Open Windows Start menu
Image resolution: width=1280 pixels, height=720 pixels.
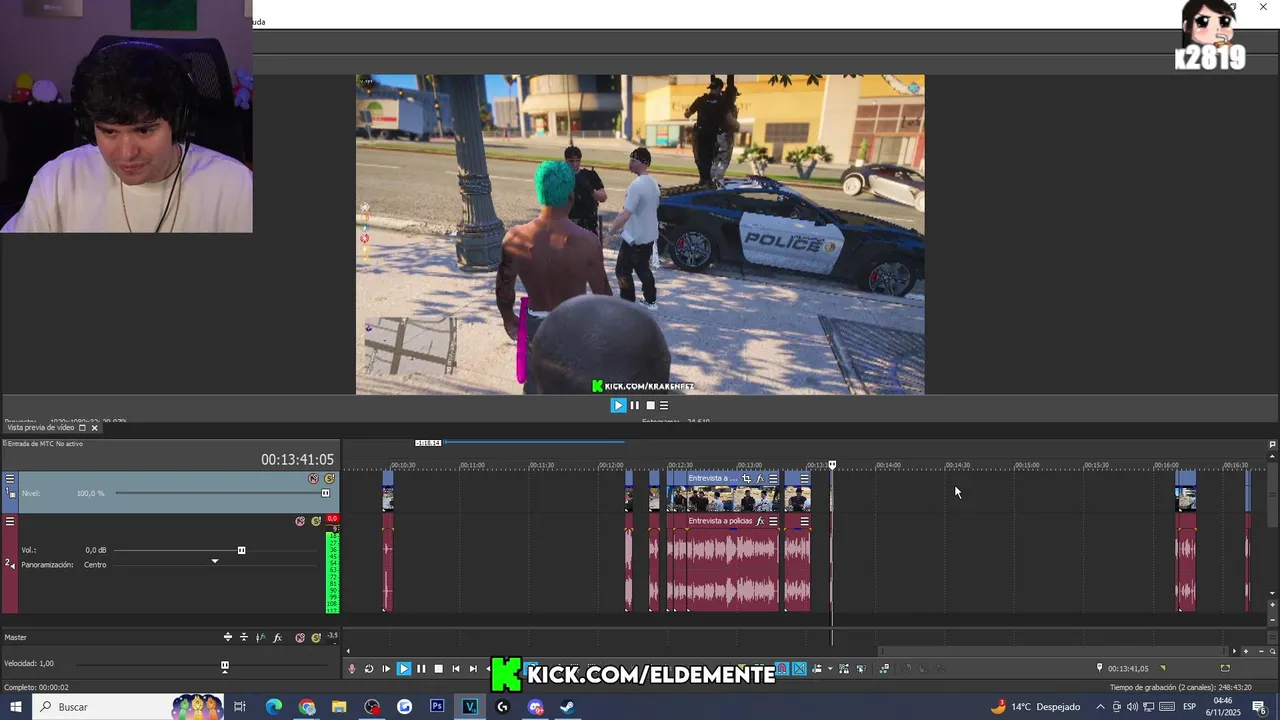coord(15,707)
